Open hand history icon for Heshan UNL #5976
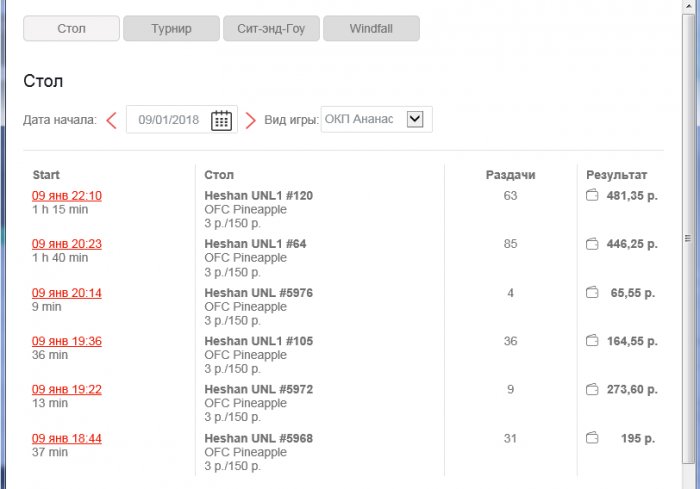 pyautogui.click(x=591, y=293)
